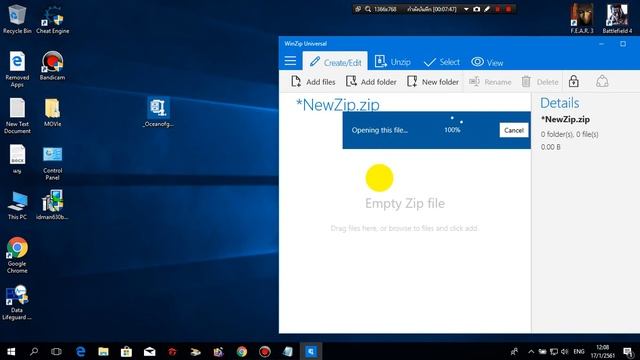Viewport: 640px width, 360px height.
Task: Select the Cheat Engine desktop shortcut
Action: pos(53,19)
